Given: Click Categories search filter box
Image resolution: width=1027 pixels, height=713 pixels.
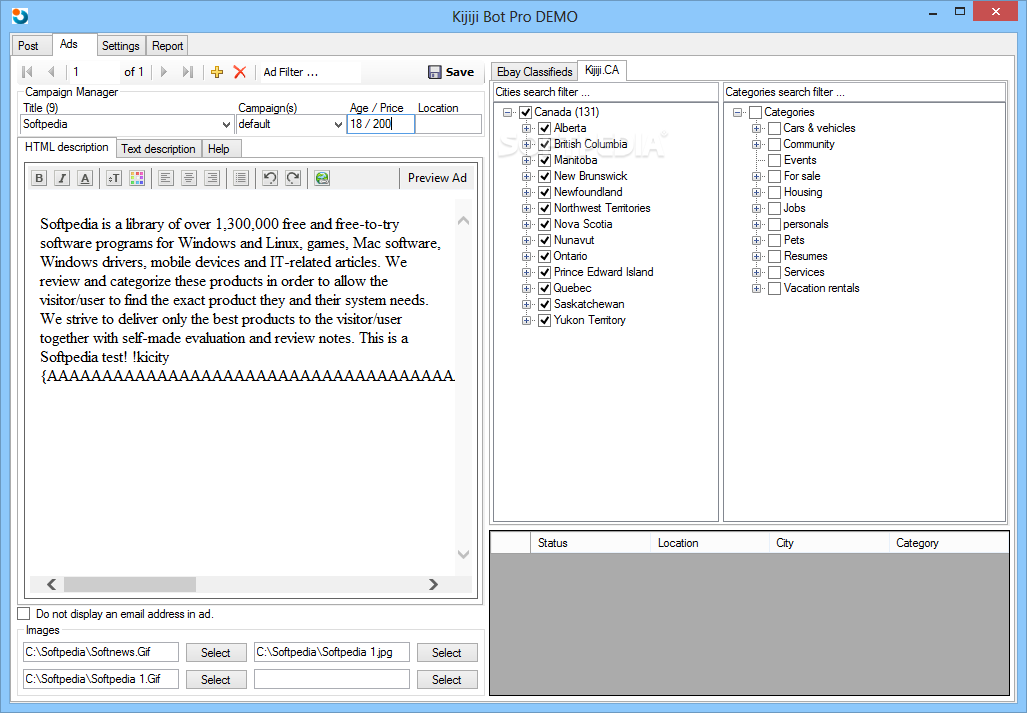Looking at the screenshot, I should coord(865,92).
